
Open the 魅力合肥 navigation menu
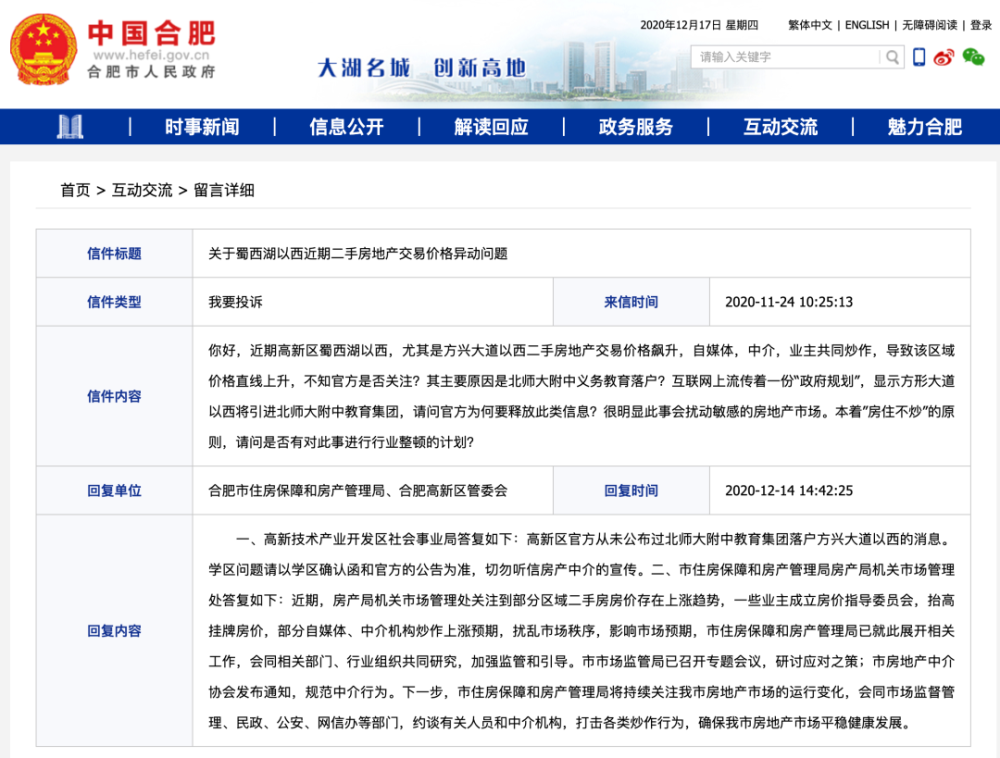point(925,127)
